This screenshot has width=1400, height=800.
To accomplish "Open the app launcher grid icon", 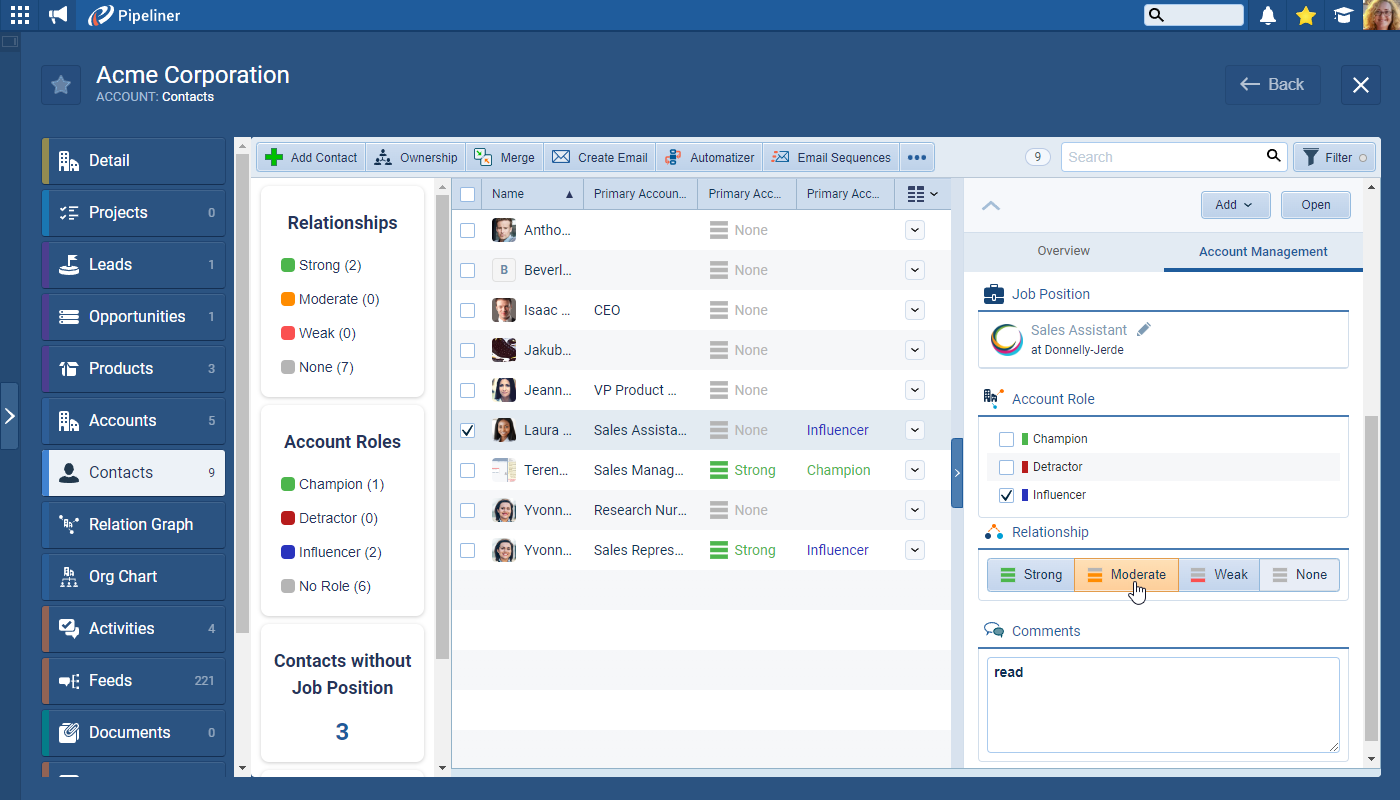I will tap(20, 15).
